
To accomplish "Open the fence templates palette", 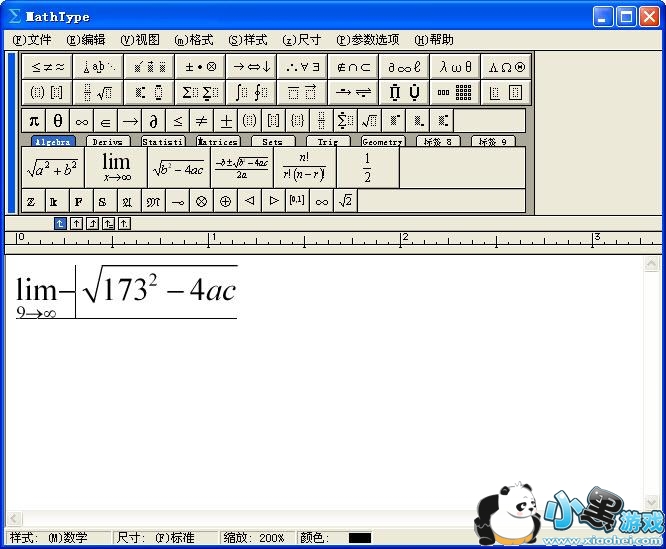I will [x=47, y=92].
